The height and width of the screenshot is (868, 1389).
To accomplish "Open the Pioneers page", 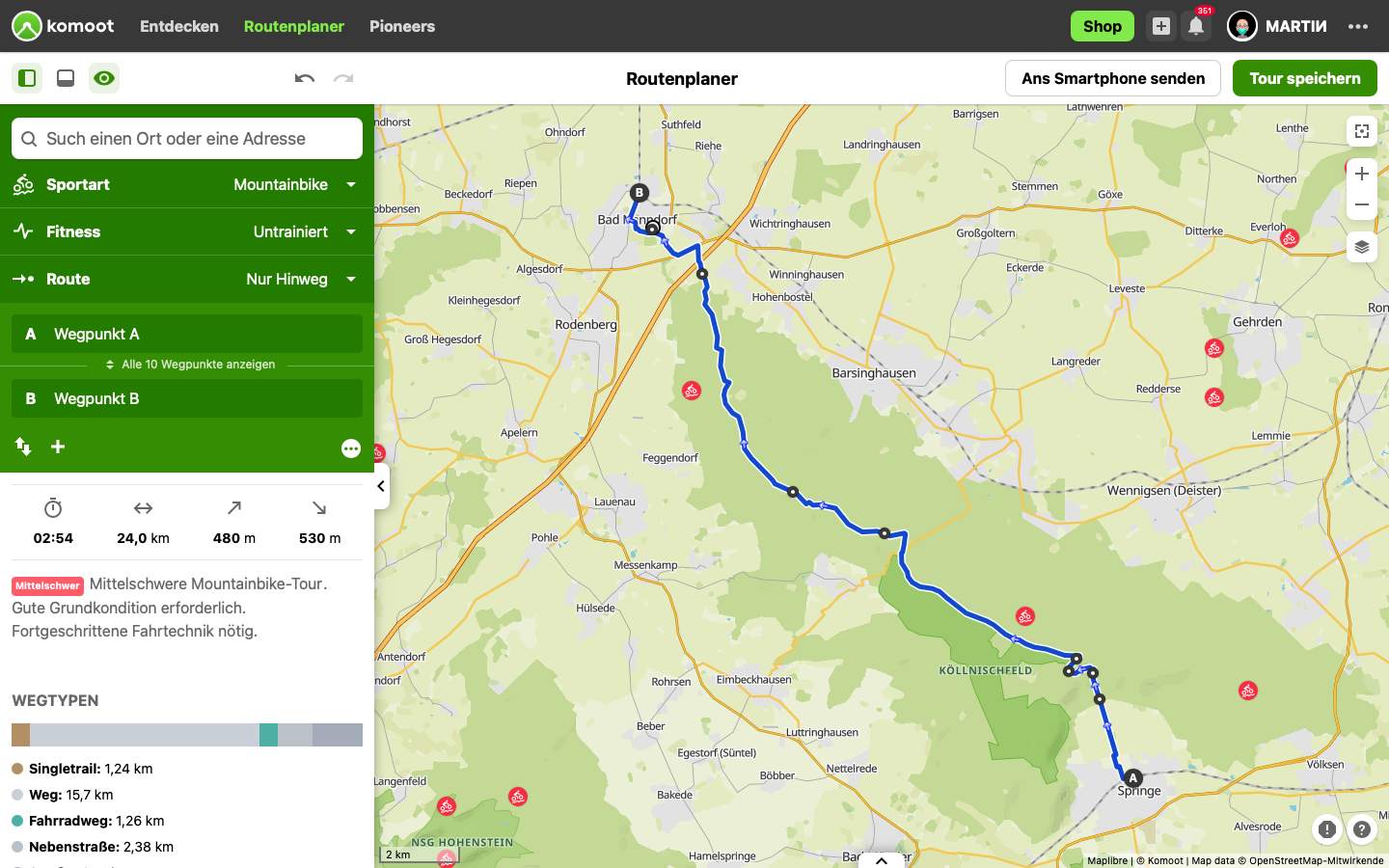I will click(x=402, y=26).
